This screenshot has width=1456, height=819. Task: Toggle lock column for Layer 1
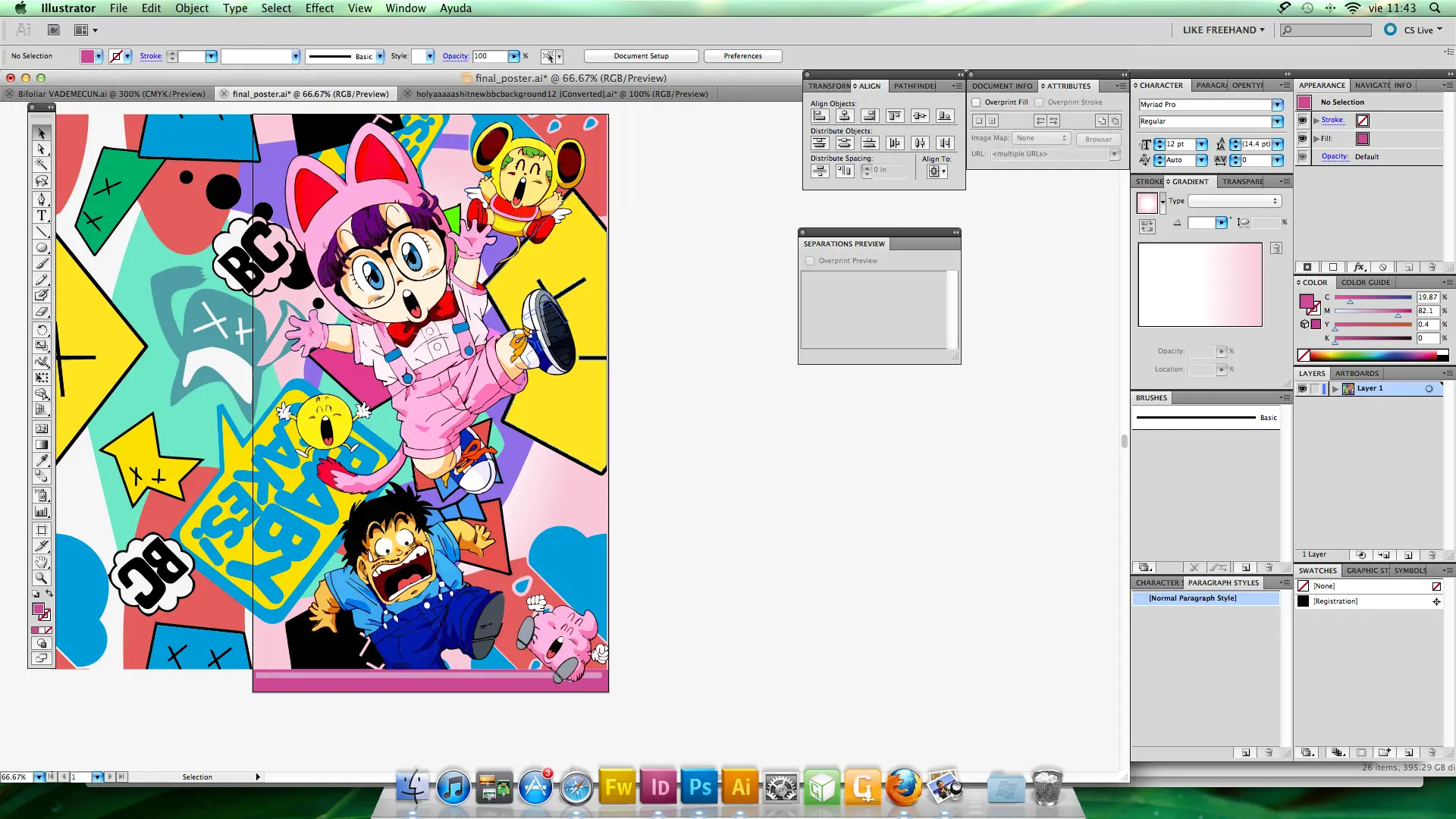pos(1316,389)
